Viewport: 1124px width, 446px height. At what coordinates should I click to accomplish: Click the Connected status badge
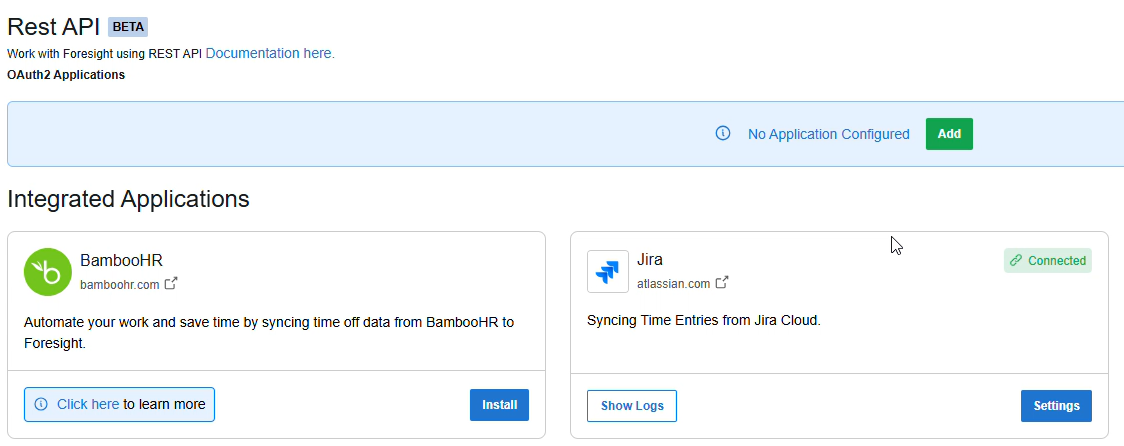pyautogui.click(x=1047, y=261)
